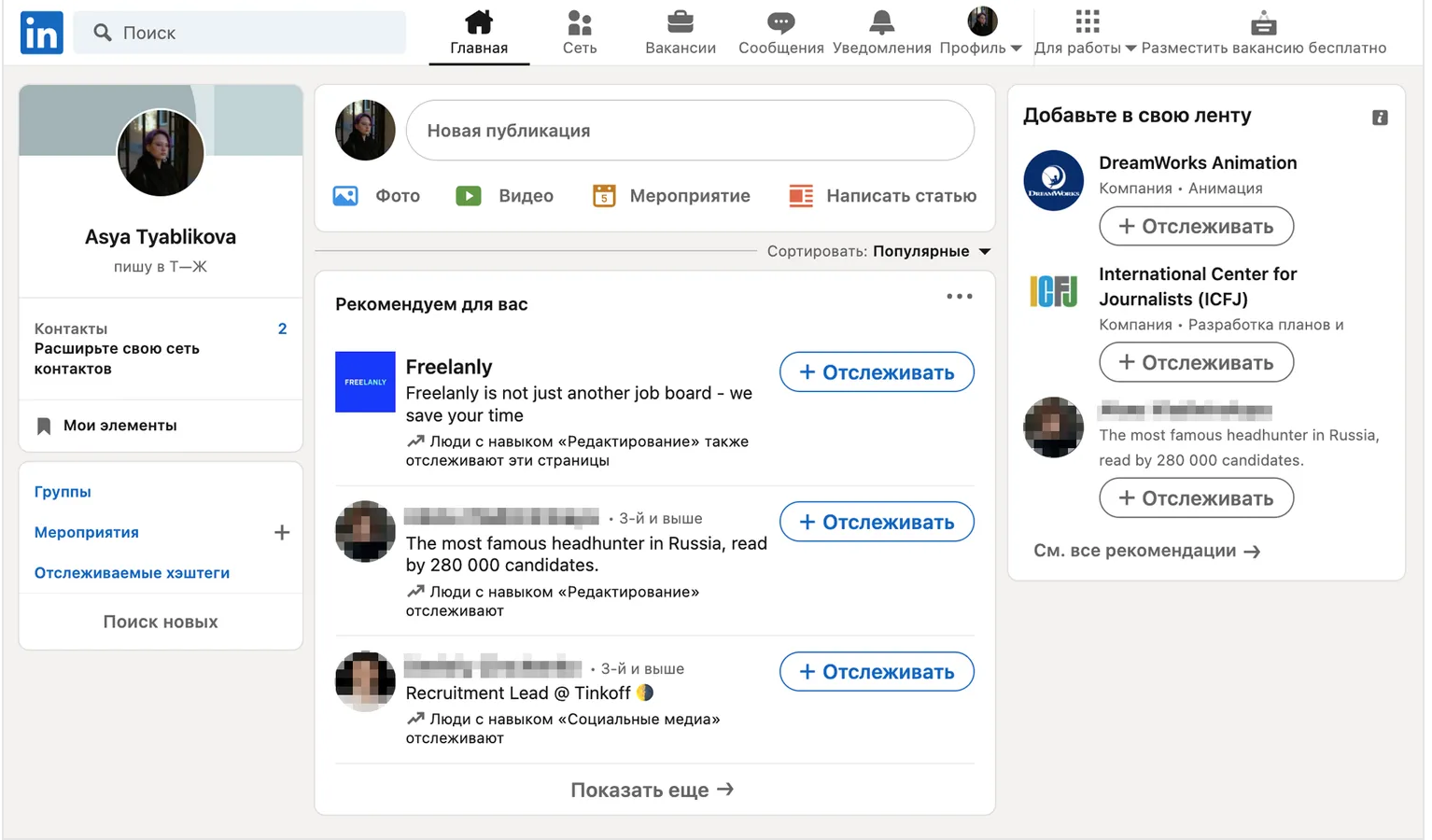The width and height of the screenshot is (1432, 840).
Task: Open the Сеть network icon
Action: coord(580,21)
